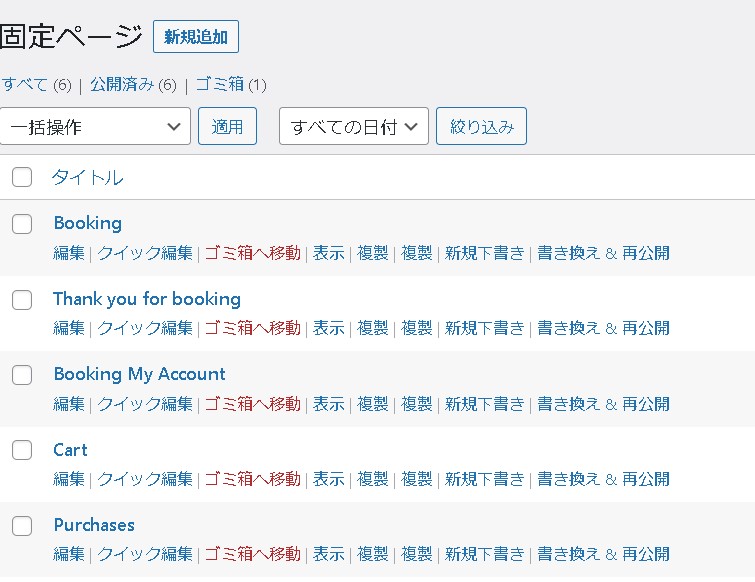Check the box for the Booking page
755x582 pixels.
[x=22, y=224]
